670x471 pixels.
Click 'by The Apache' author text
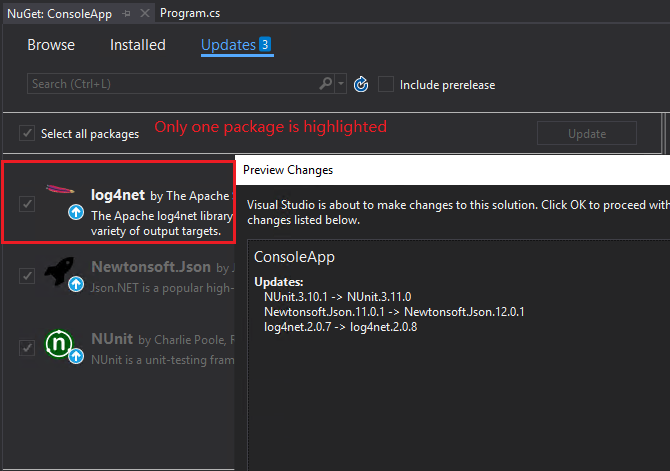(x=190, y=196)
